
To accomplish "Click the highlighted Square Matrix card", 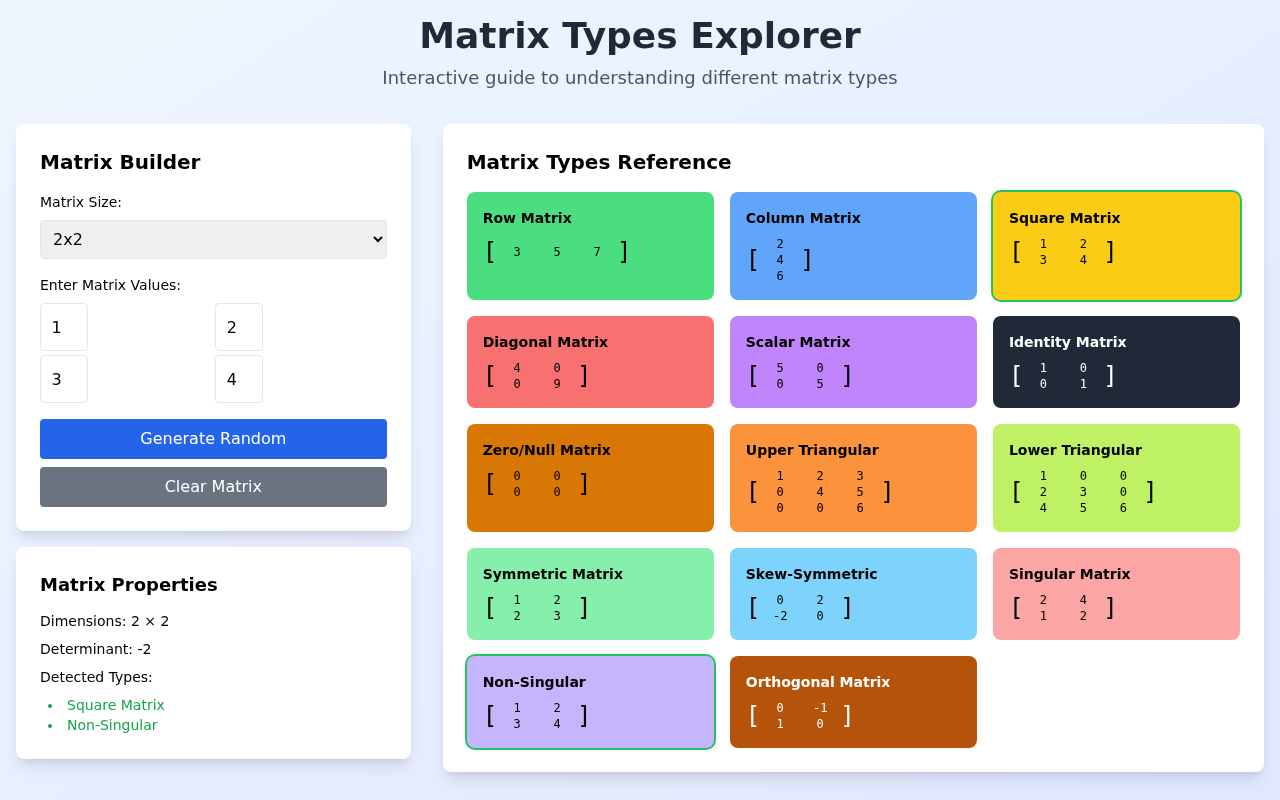I will [x=1116, y=245].
